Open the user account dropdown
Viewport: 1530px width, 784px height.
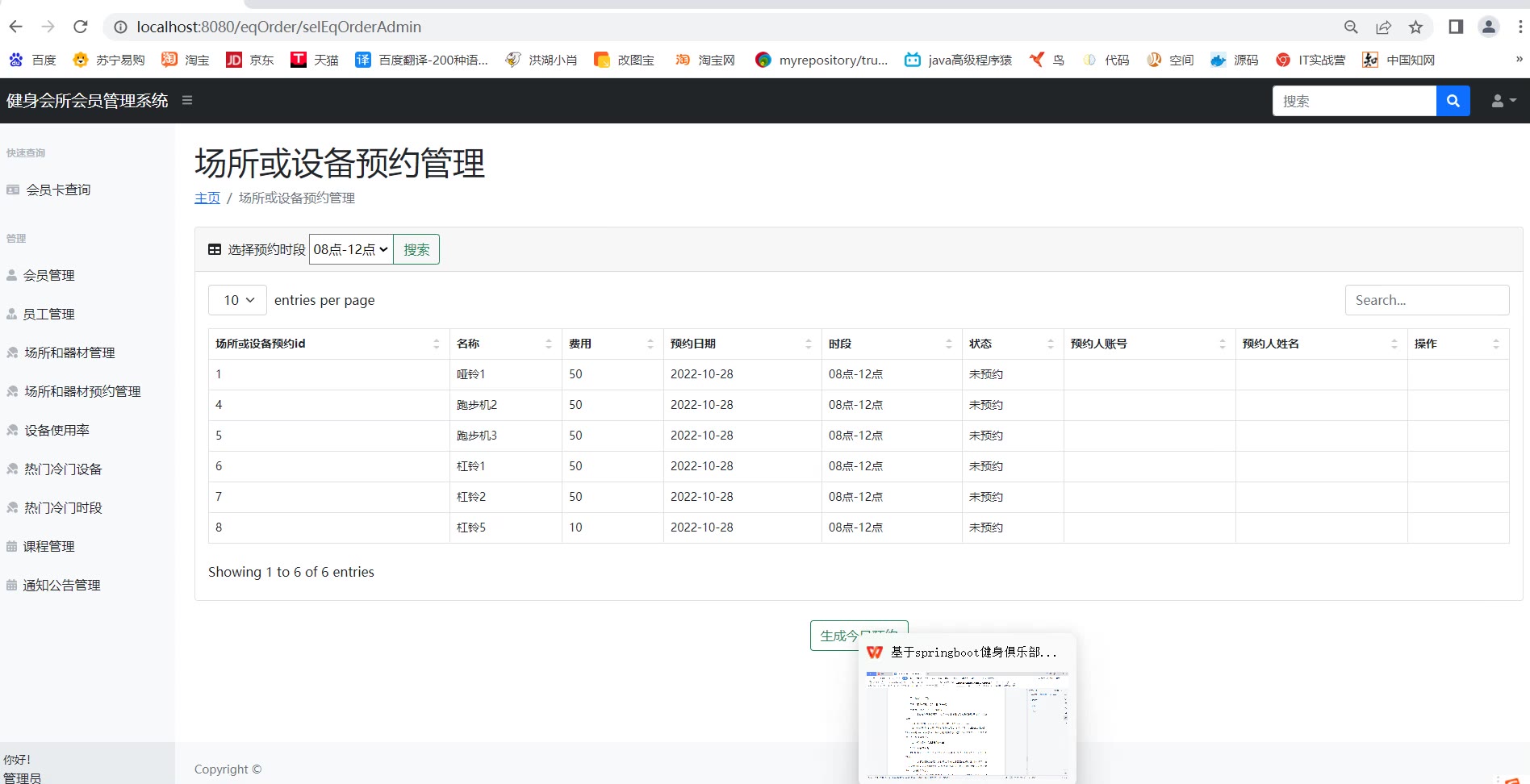(1503, 101)
